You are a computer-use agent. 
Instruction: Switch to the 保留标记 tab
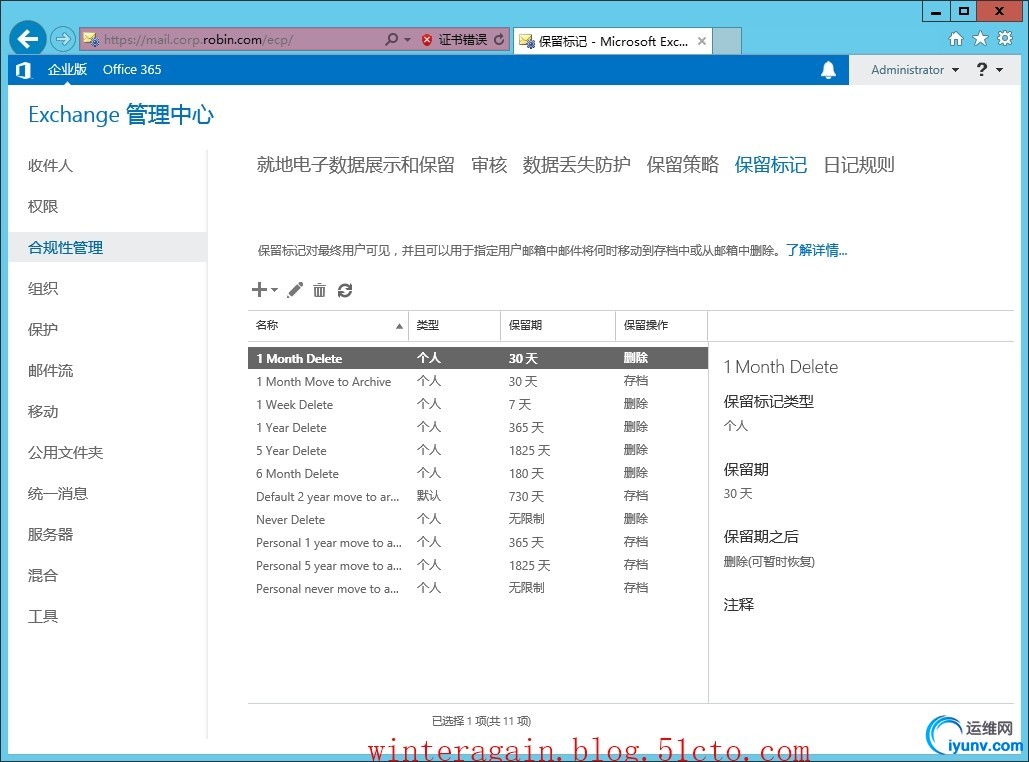(x=770, y=165)
